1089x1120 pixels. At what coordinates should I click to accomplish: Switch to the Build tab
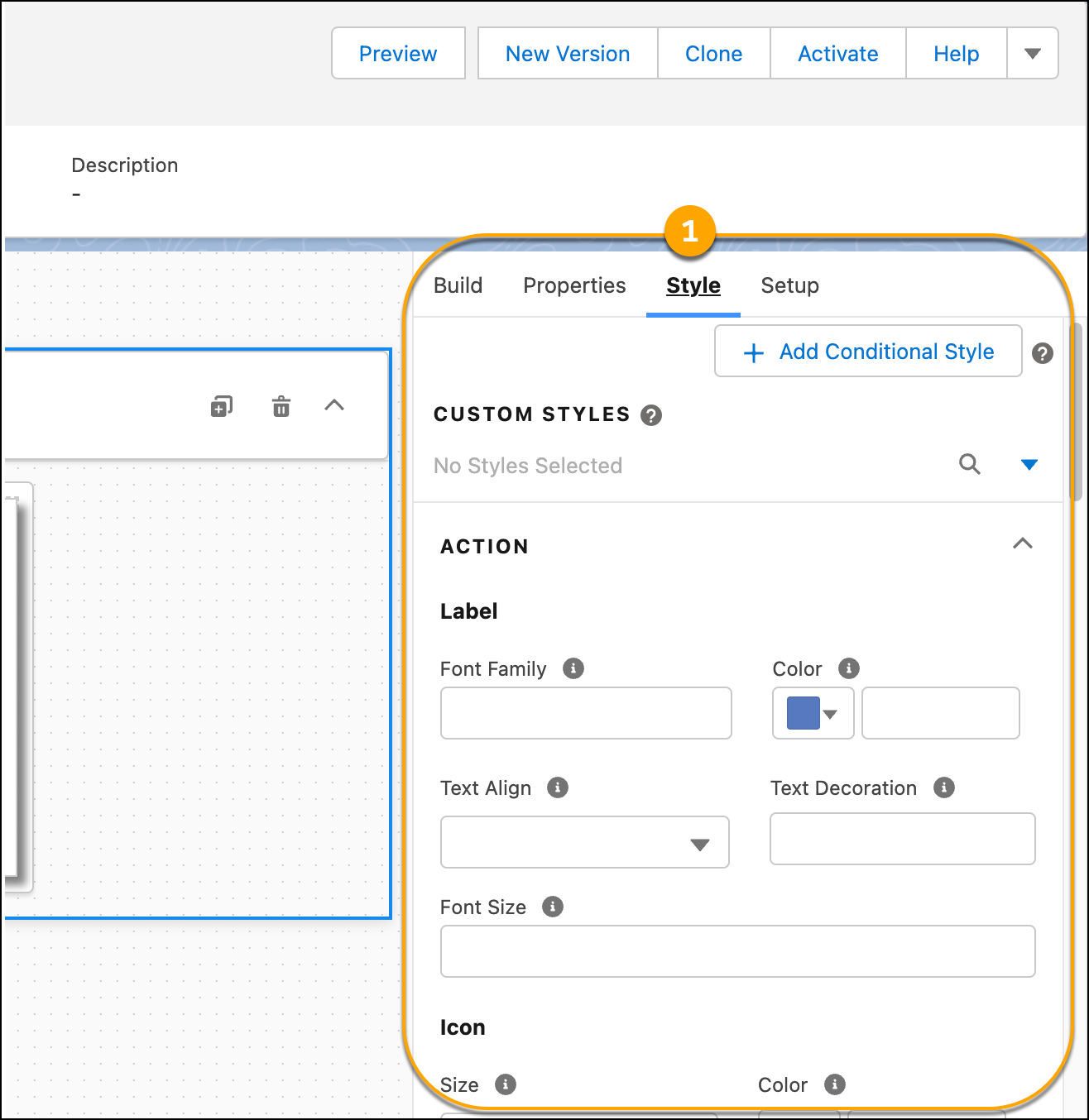click(458, 286)
